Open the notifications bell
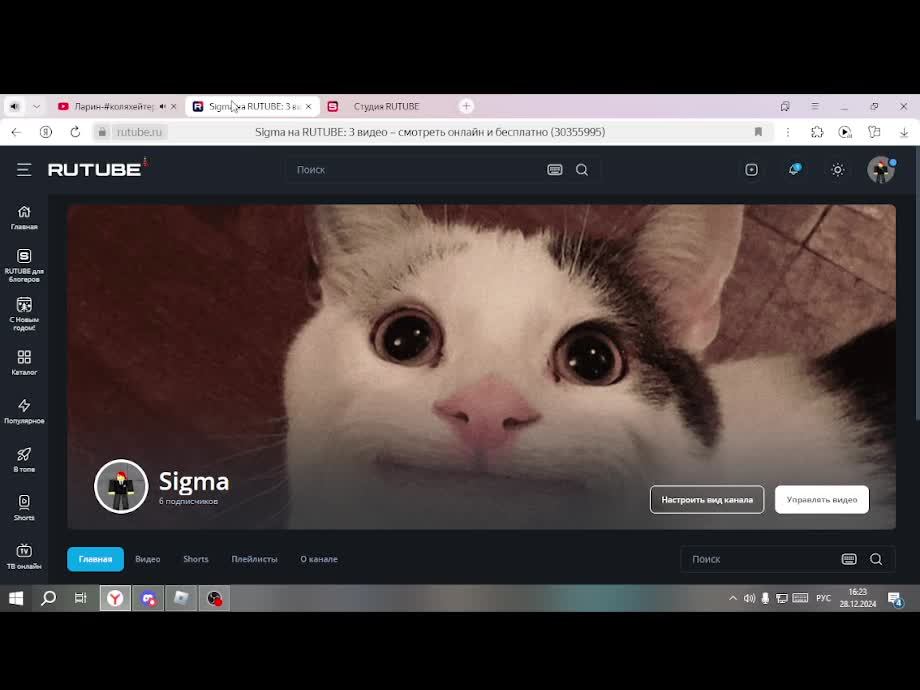Image resolution: width=920 pixels, height=690 pixels. coord(794,170)
